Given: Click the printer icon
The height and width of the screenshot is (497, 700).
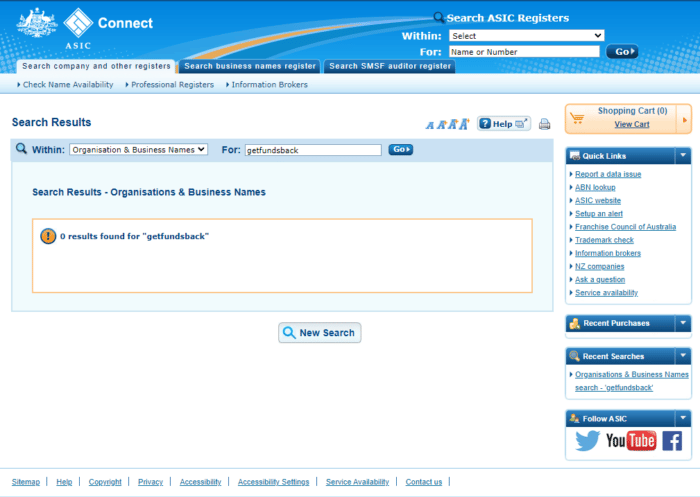Looking at the screenshot, I should point(544,124).
